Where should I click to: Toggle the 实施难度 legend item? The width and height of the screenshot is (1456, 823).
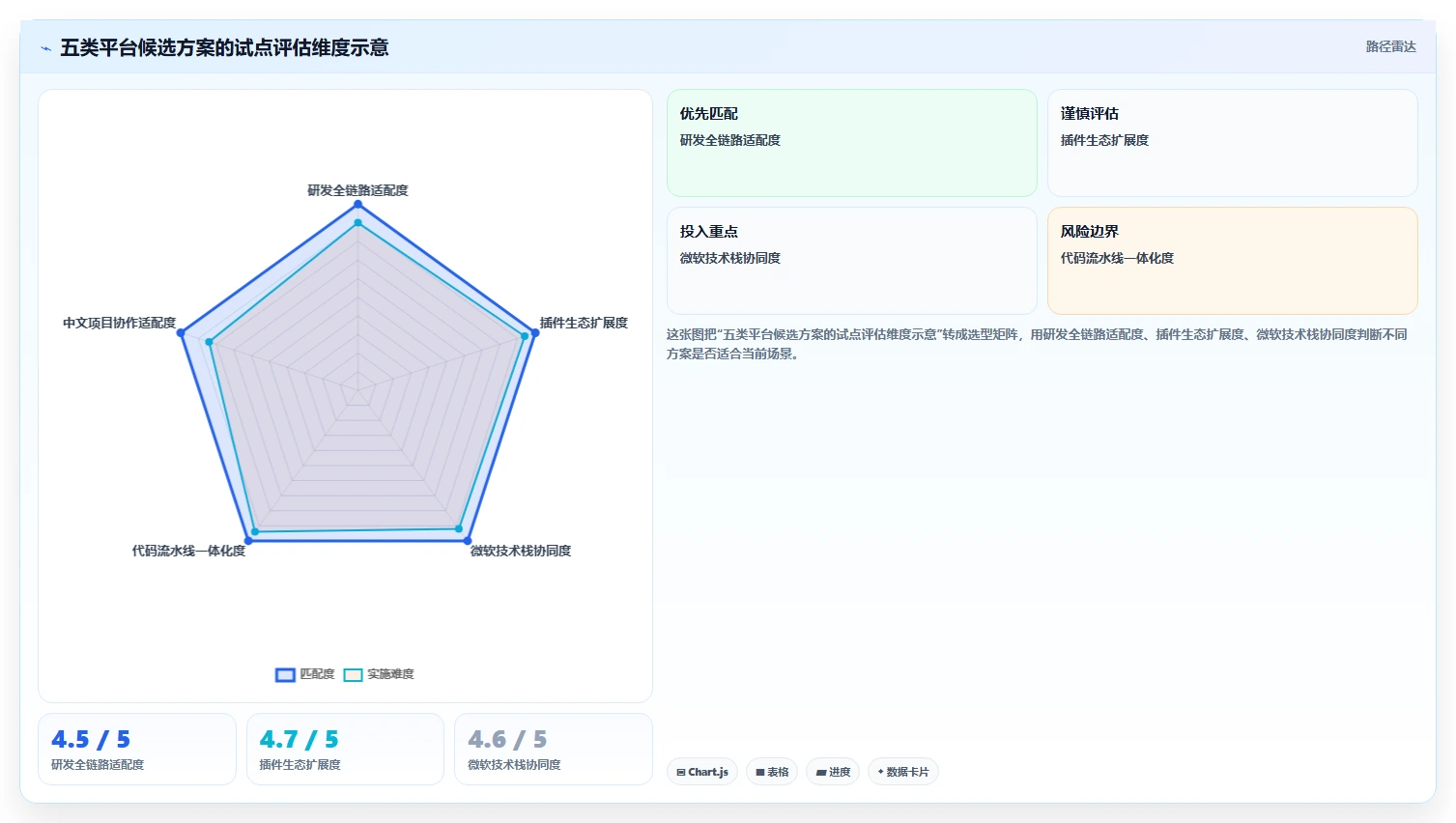[x=379, y=674]
